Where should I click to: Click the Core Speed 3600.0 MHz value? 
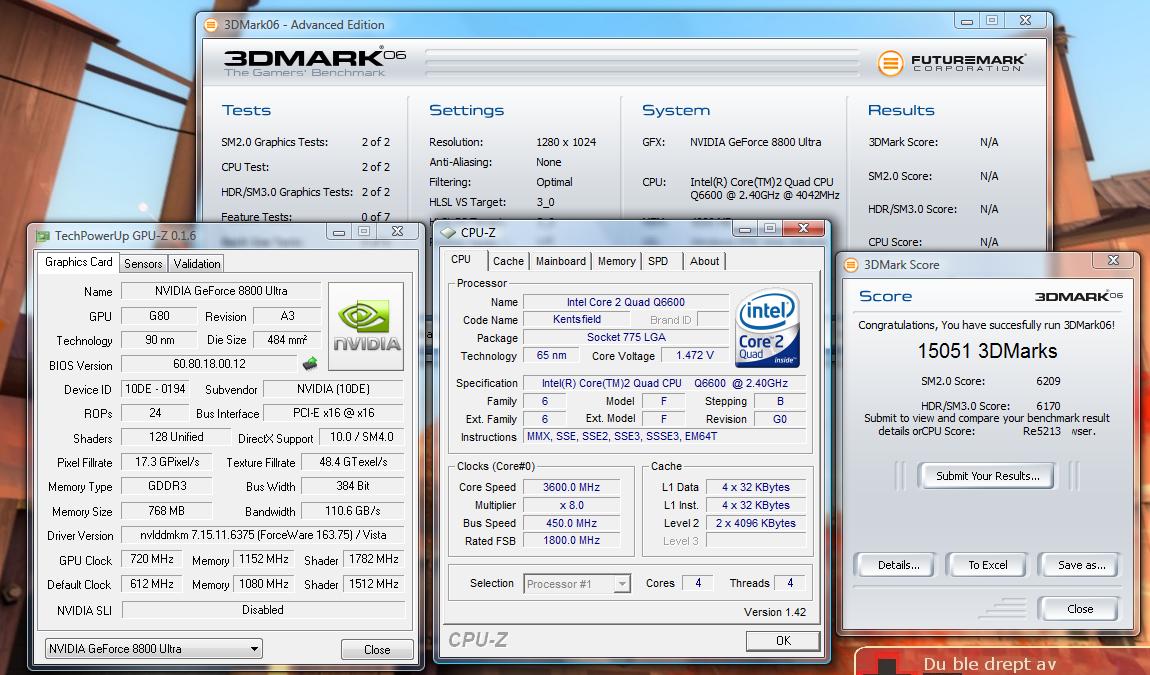click(571, 487)
